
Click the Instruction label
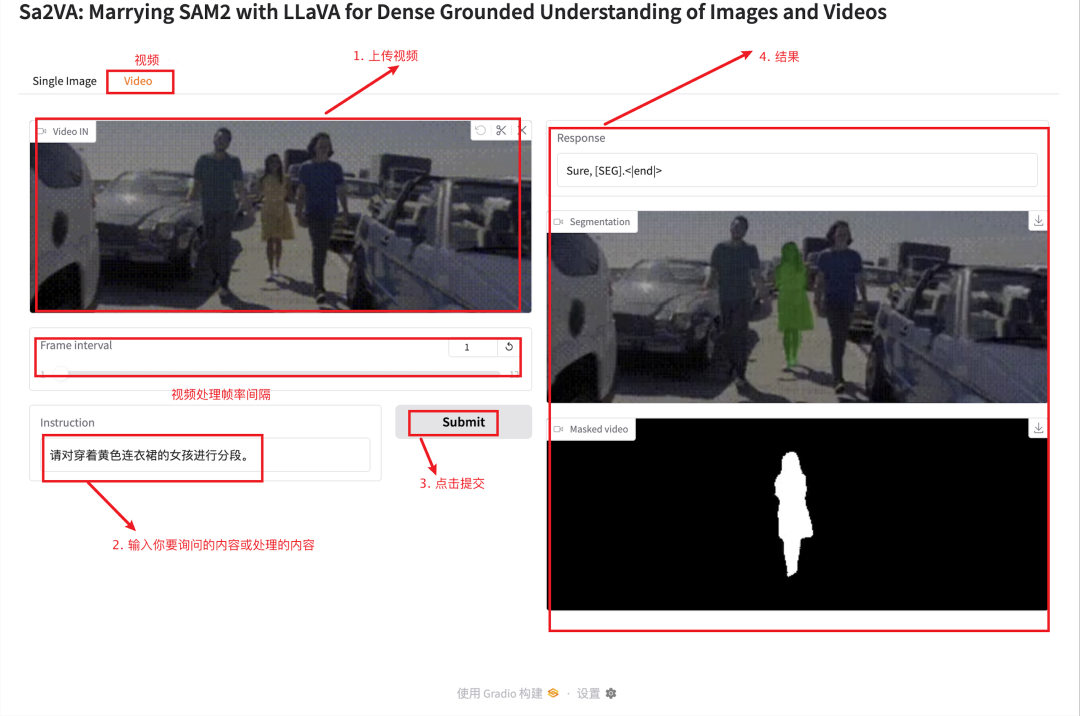(67, 423)
